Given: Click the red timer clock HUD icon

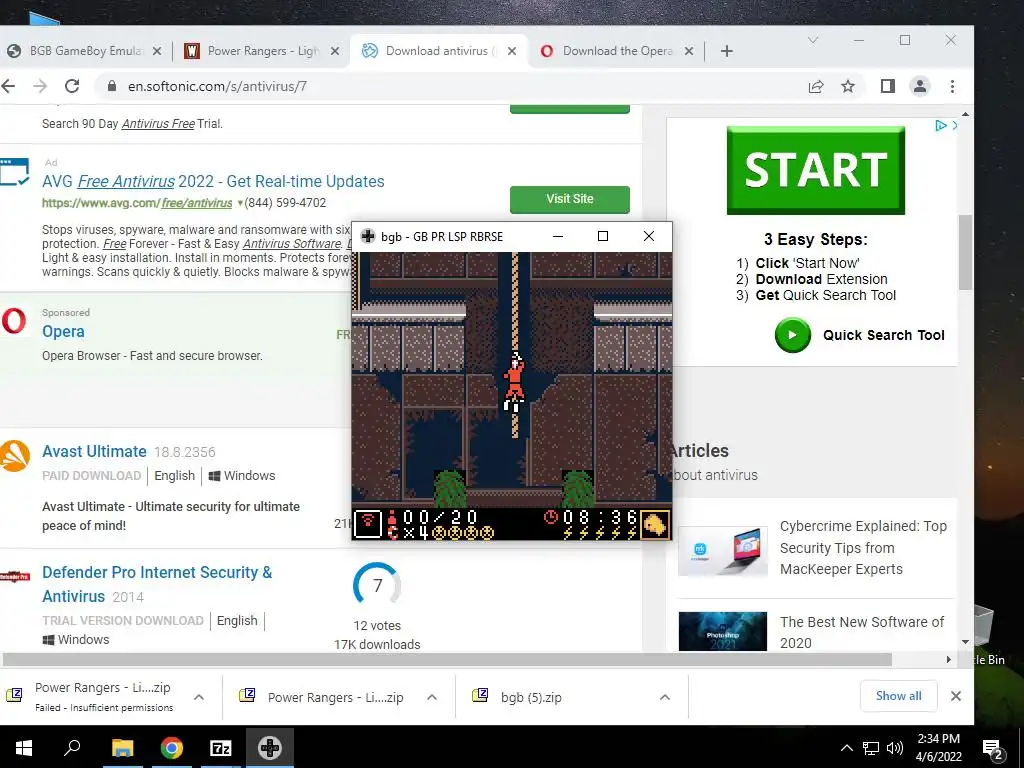Looking at the screenshot, I should click(551, 517).
